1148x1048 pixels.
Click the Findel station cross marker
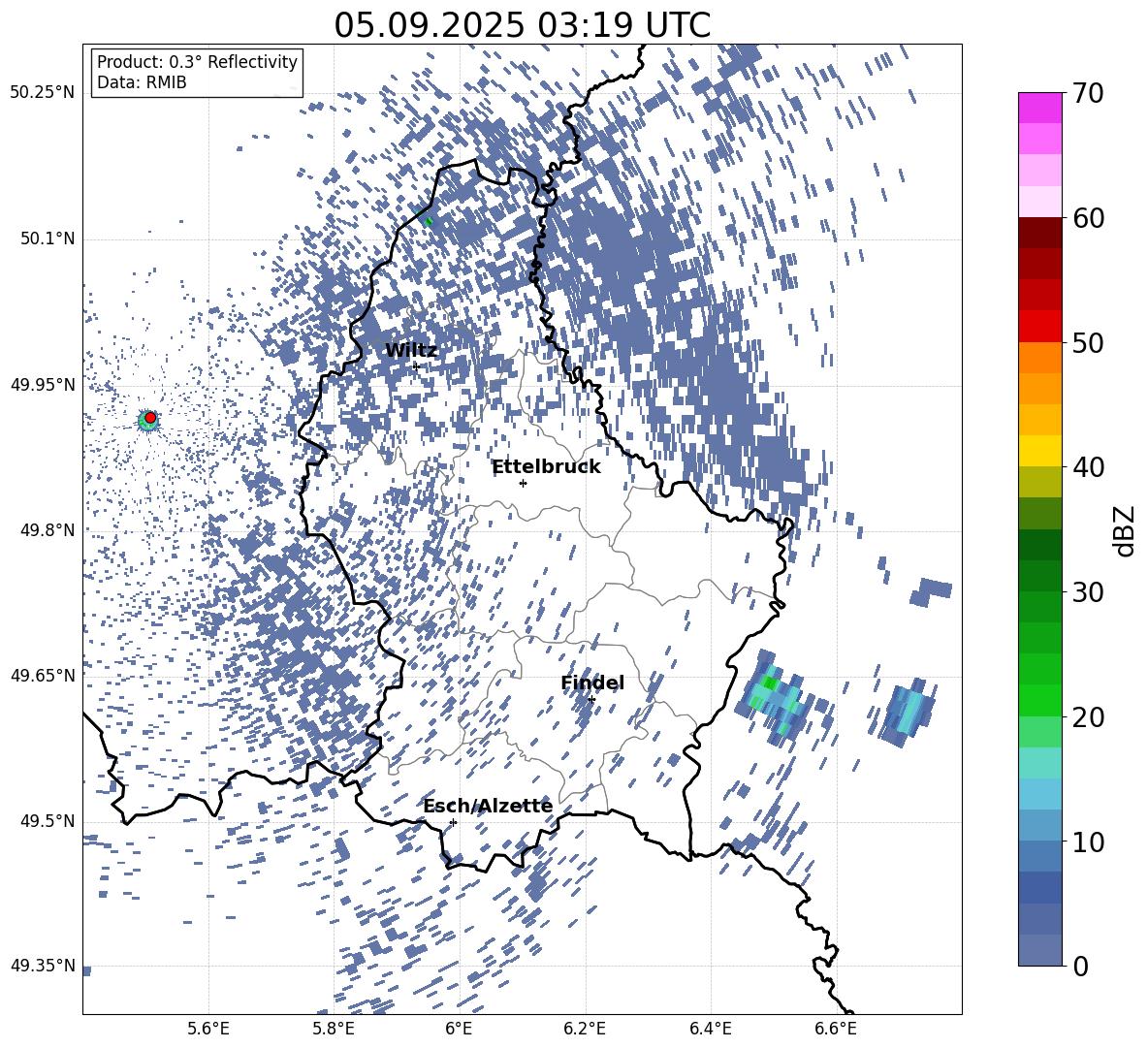[x=591, y=700]
